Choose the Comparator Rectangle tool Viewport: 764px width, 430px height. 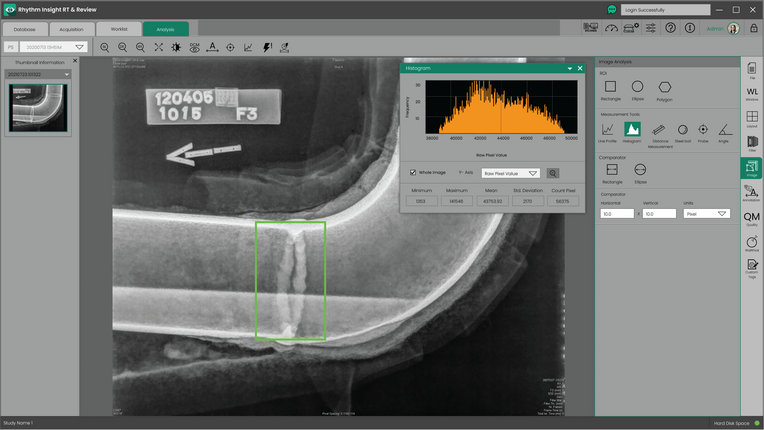[612, 173]
